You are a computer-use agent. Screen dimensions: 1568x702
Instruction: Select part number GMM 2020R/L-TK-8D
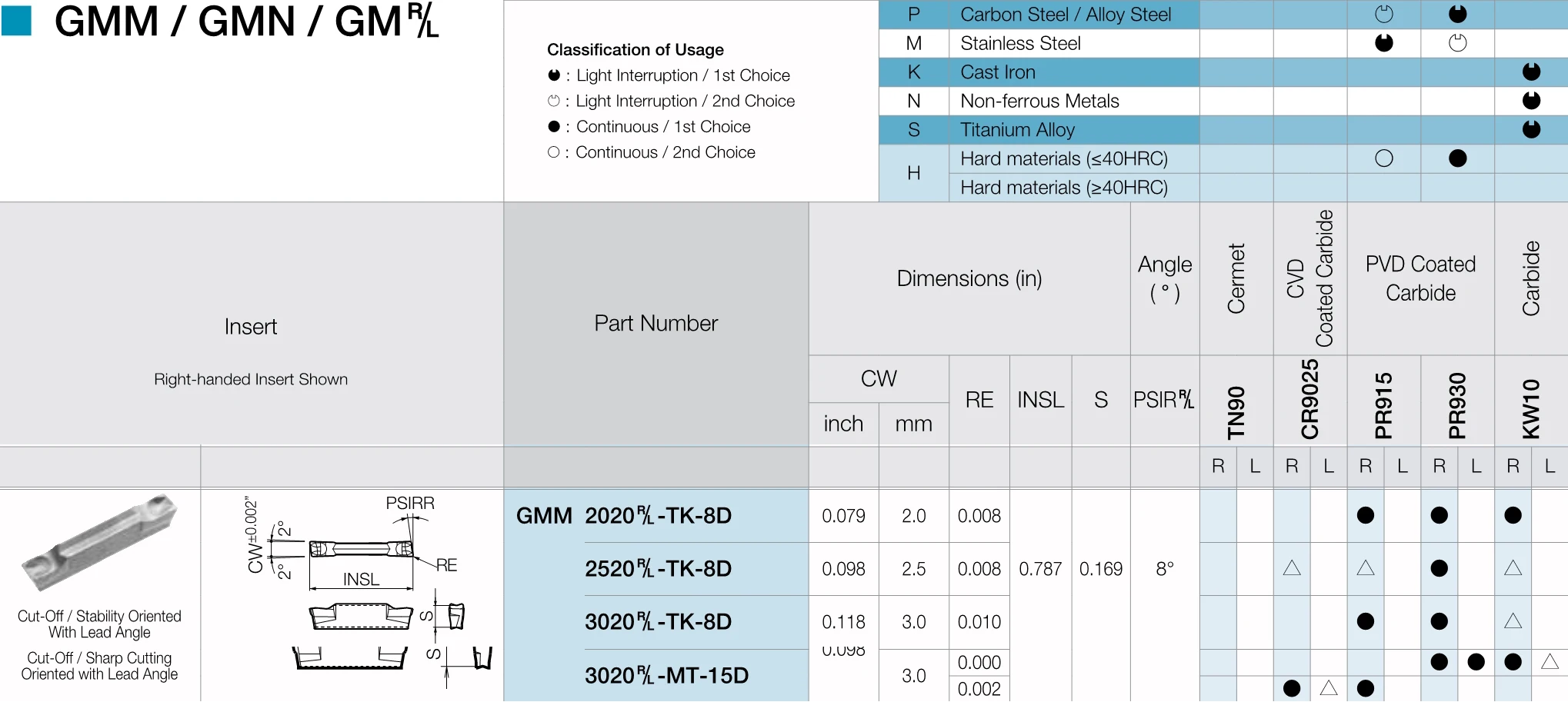[x=624, y=515]
